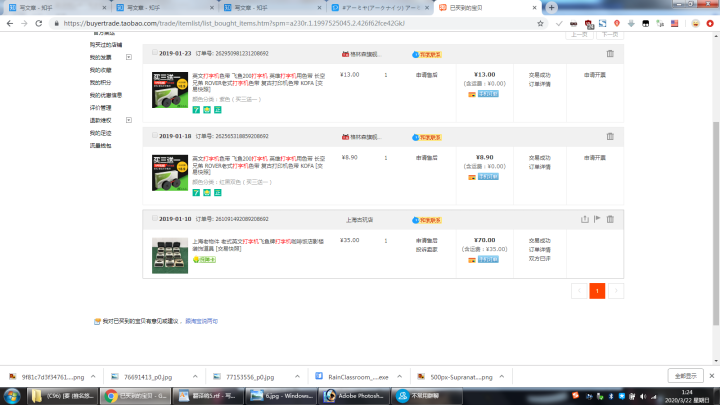
Task: Open Adobe Photoshop from the taskbar
Action: (354, 396)
